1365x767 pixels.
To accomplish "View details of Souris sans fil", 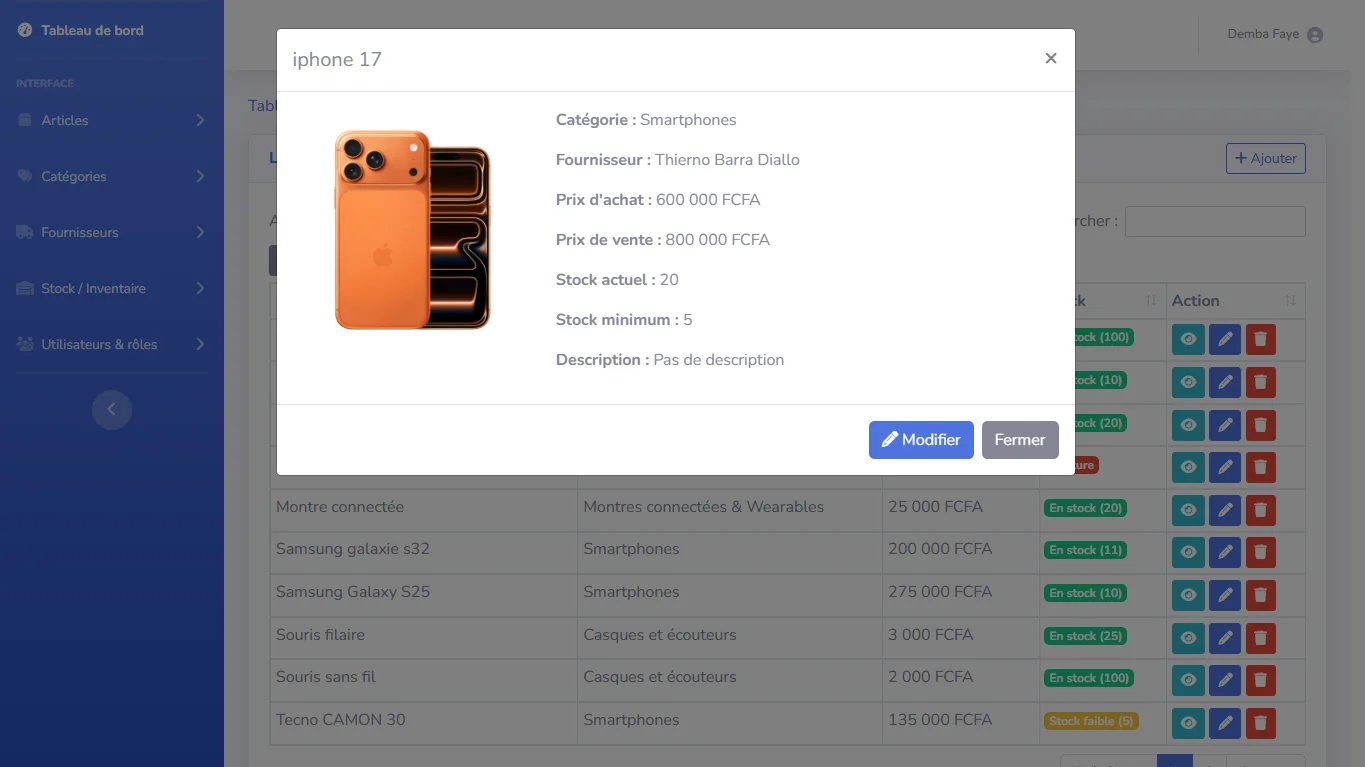I will tap(1188, 680).
